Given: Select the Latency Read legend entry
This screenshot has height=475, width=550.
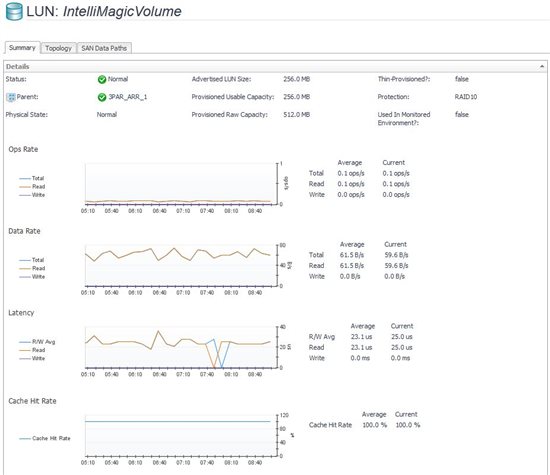Looking at the screenshot, I should 32,350.
